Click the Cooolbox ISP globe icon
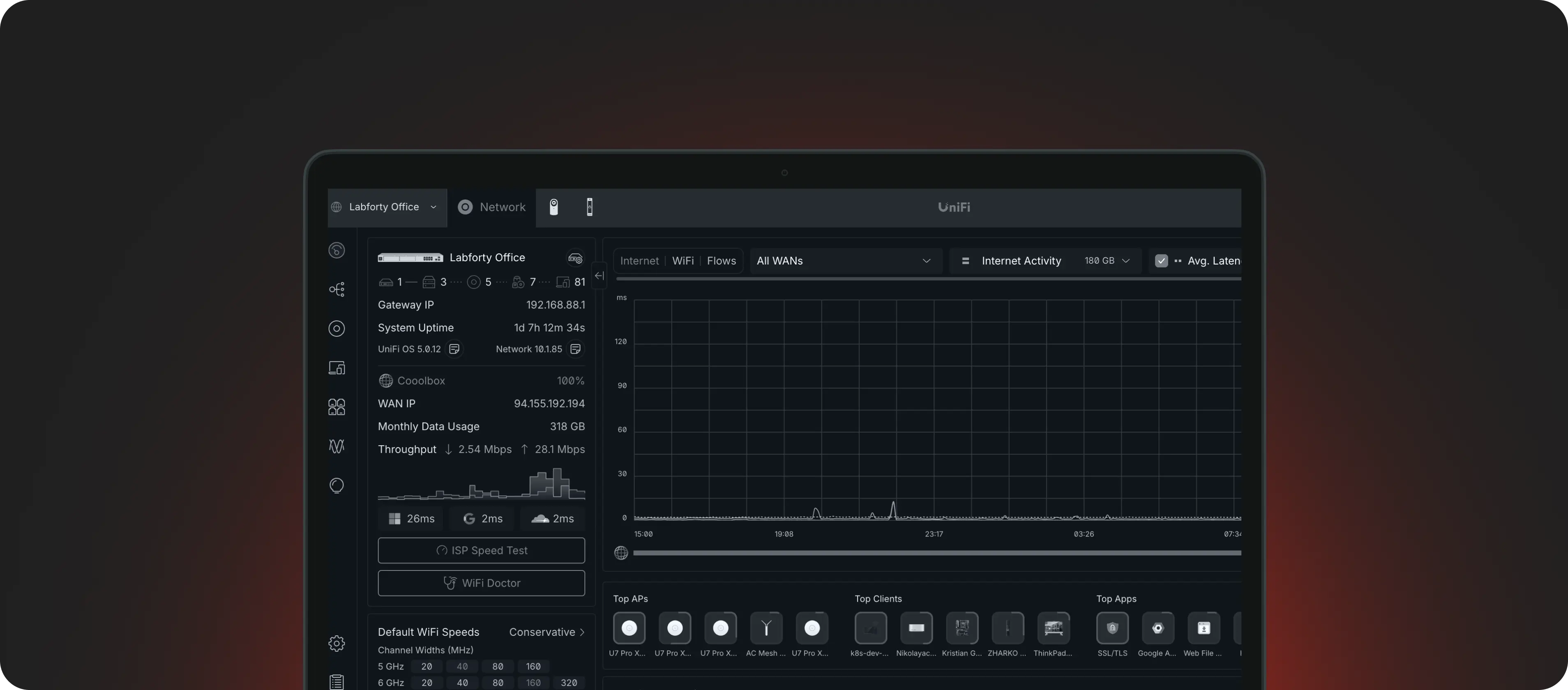Viewport: 1568px width, 690px height. pyautogui.click(x=385, y=381)
